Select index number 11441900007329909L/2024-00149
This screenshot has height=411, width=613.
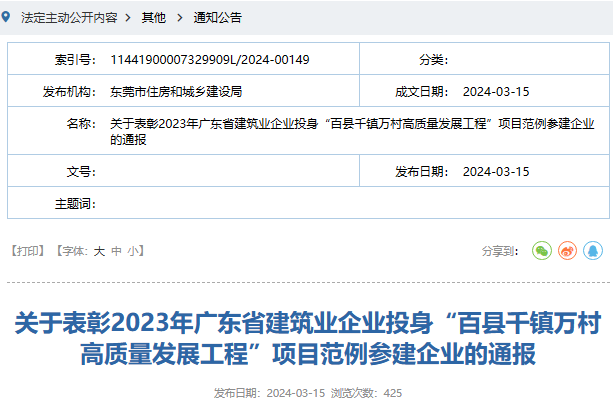pos(210,59)
